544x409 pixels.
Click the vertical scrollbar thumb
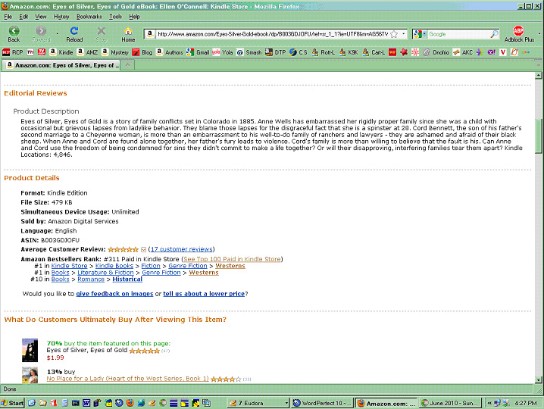pyautogui.click(x=538, y=136)
